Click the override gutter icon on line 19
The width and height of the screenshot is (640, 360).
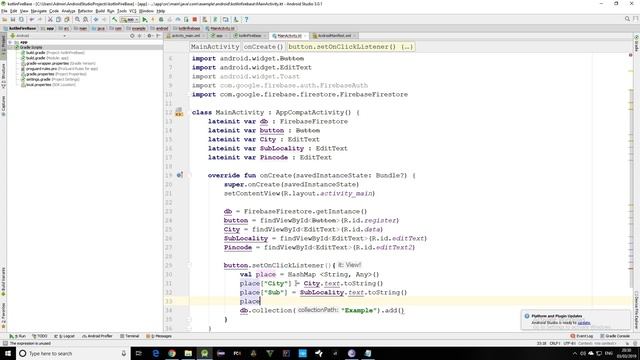coord(179,175)
